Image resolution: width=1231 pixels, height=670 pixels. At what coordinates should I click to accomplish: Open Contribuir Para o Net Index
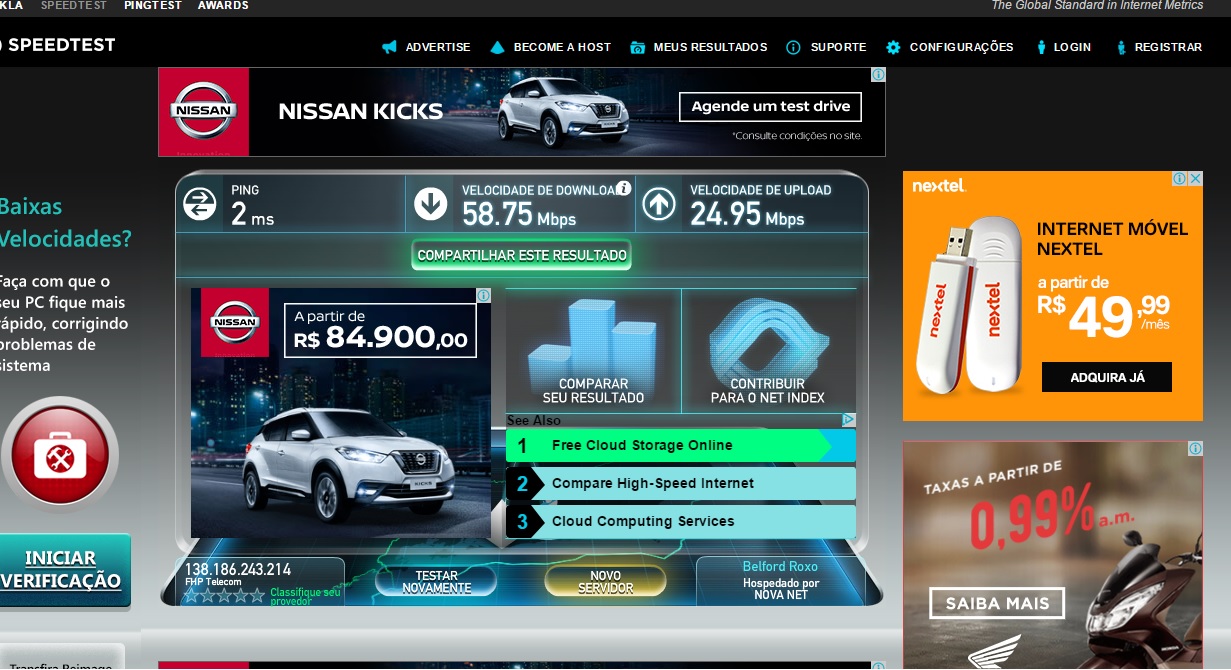(768, 352)
